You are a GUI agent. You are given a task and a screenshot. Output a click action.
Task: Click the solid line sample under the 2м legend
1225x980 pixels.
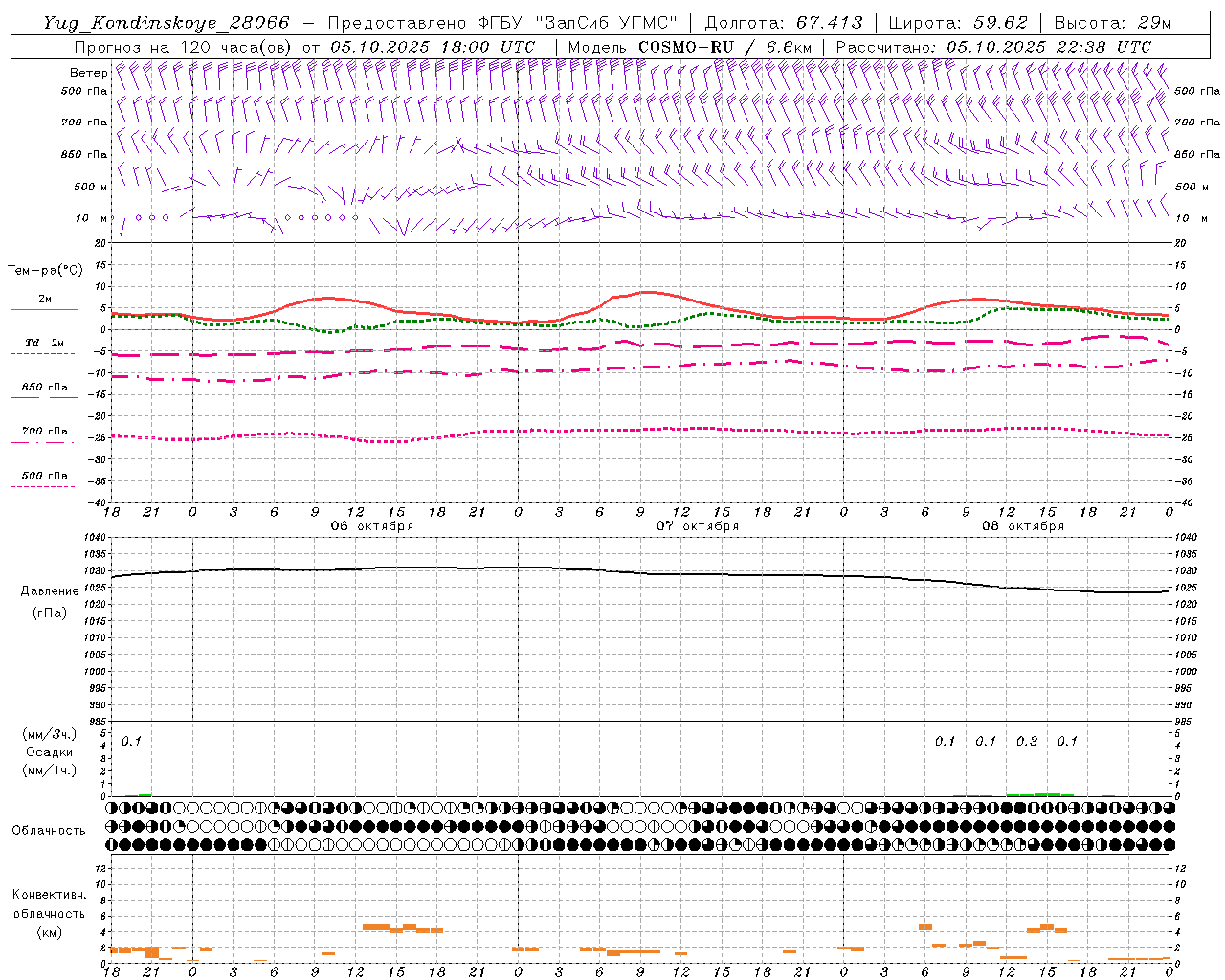click(44, 310)
